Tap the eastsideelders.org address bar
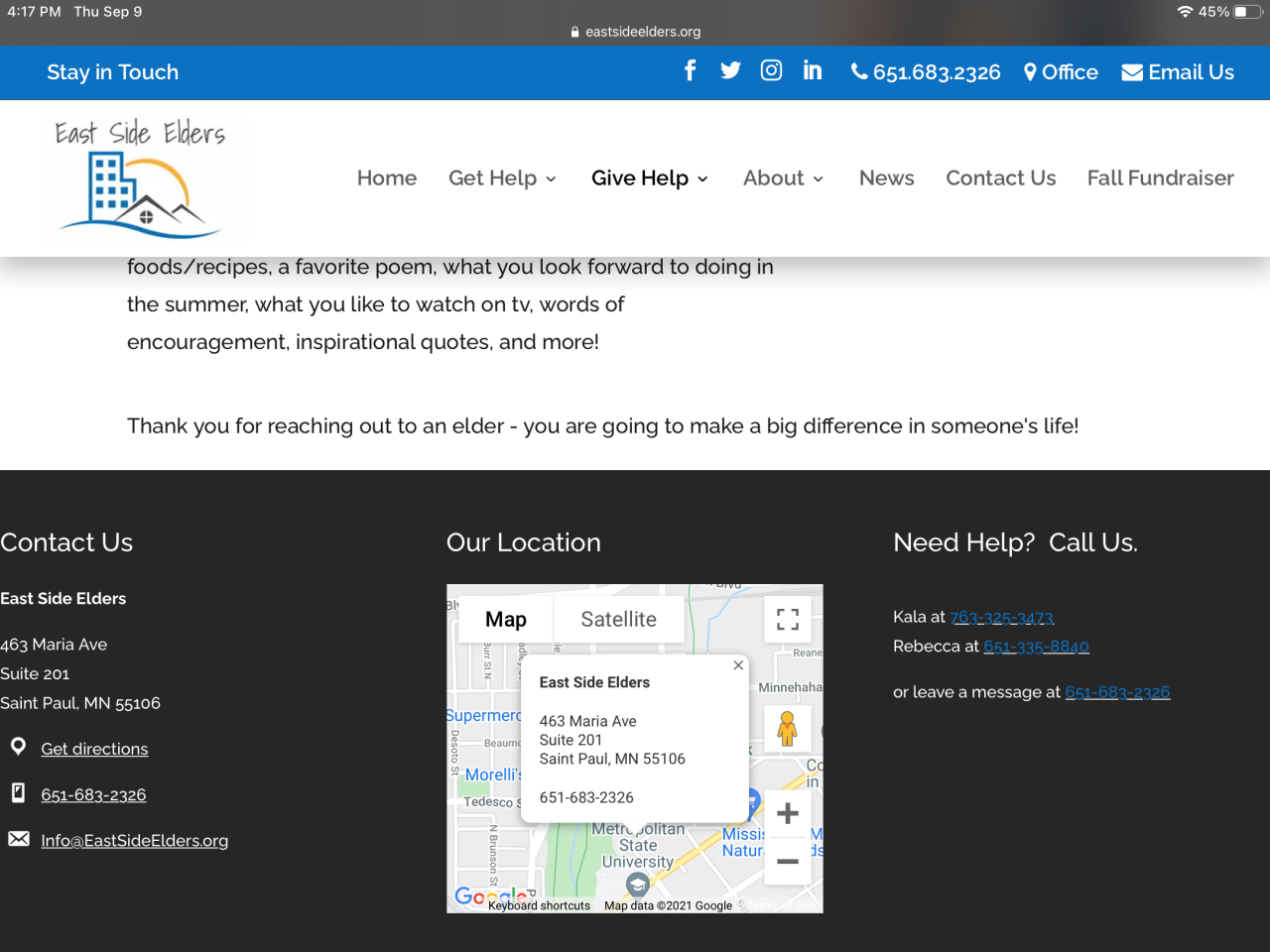The height and width of the screenshot is (952, 1270). coord(635,32)
